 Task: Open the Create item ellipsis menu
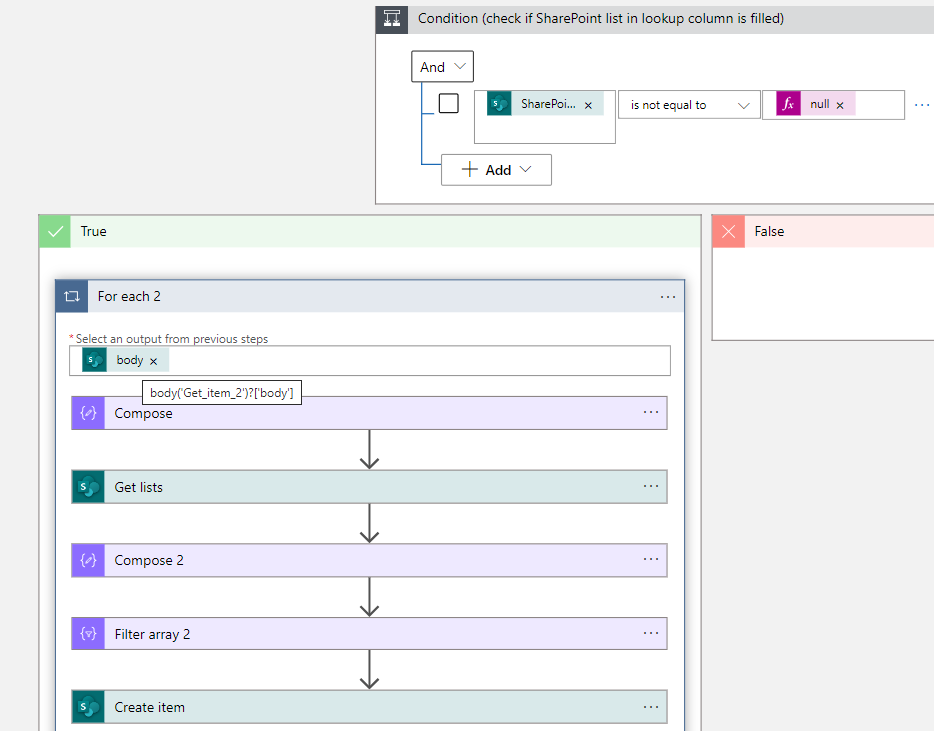pos(651,707)
